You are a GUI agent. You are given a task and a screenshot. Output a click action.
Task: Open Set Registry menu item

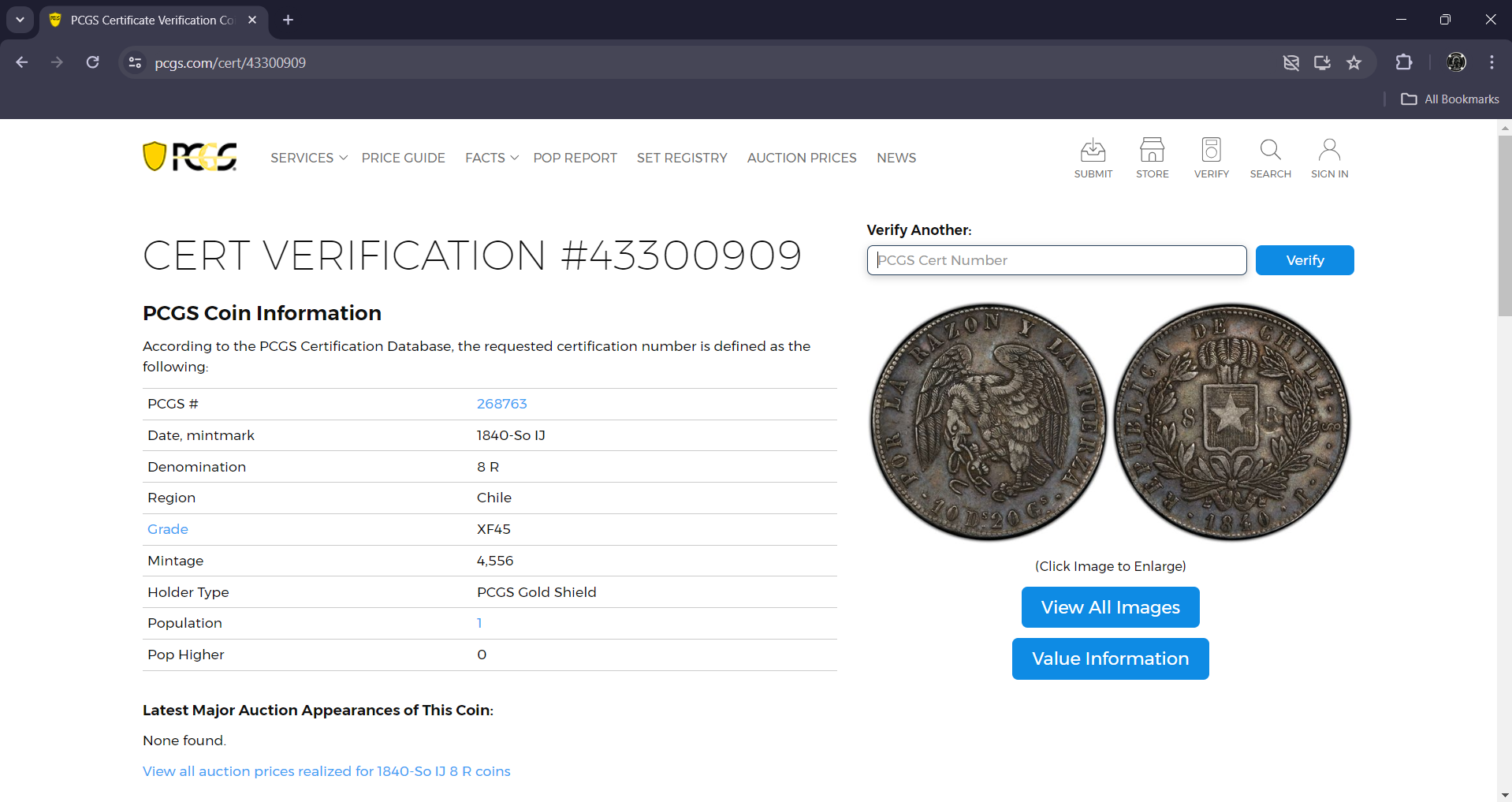pyautogui.click(x=682, y=158)
